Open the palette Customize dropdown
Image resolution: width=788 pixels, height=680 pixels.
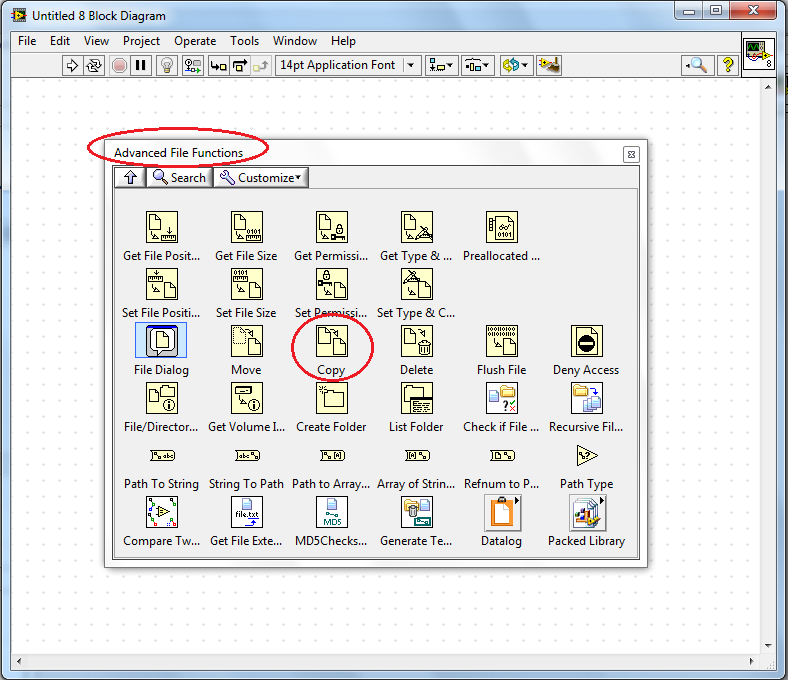pos(261,177)
